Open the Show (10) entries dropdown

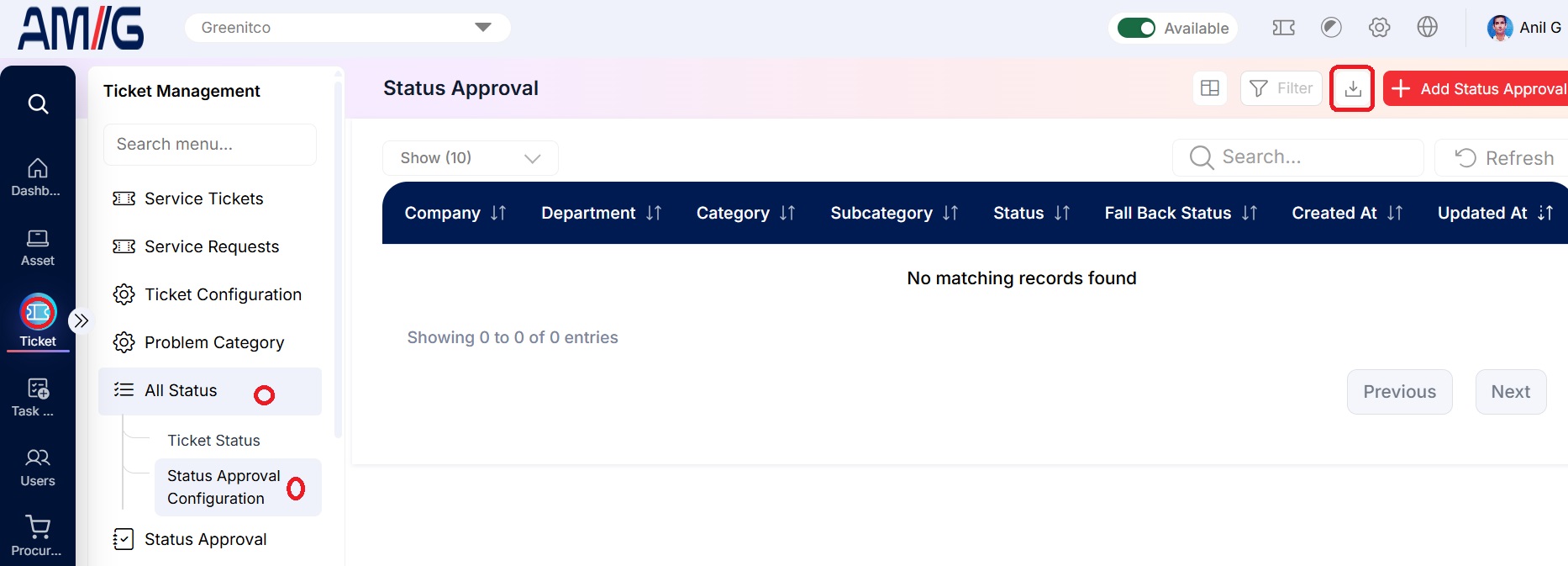(x=471, y=158)
